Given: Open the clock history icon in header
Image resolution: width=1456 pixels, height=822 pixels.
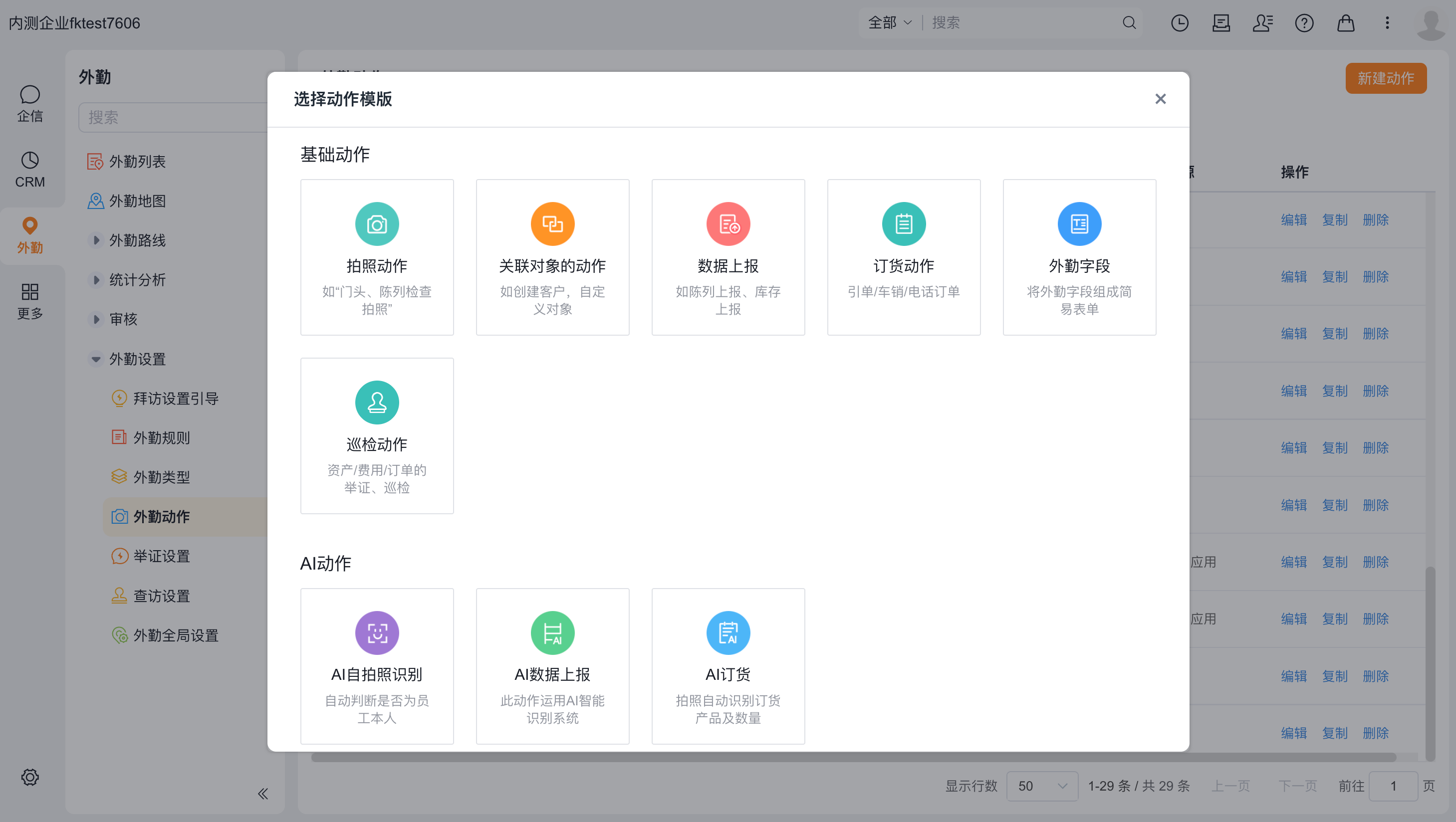Looking at the screenshot, I should tap(1180, 23).
